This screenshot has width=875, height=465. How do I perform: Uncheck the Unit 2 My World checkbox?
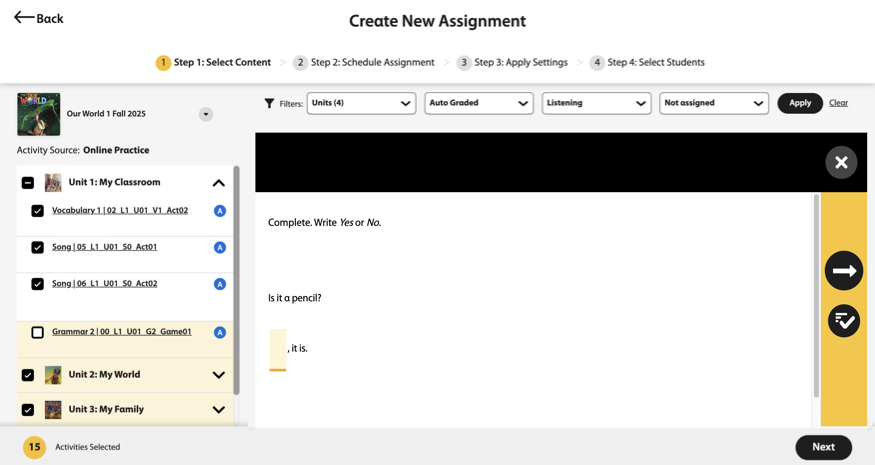28,375
